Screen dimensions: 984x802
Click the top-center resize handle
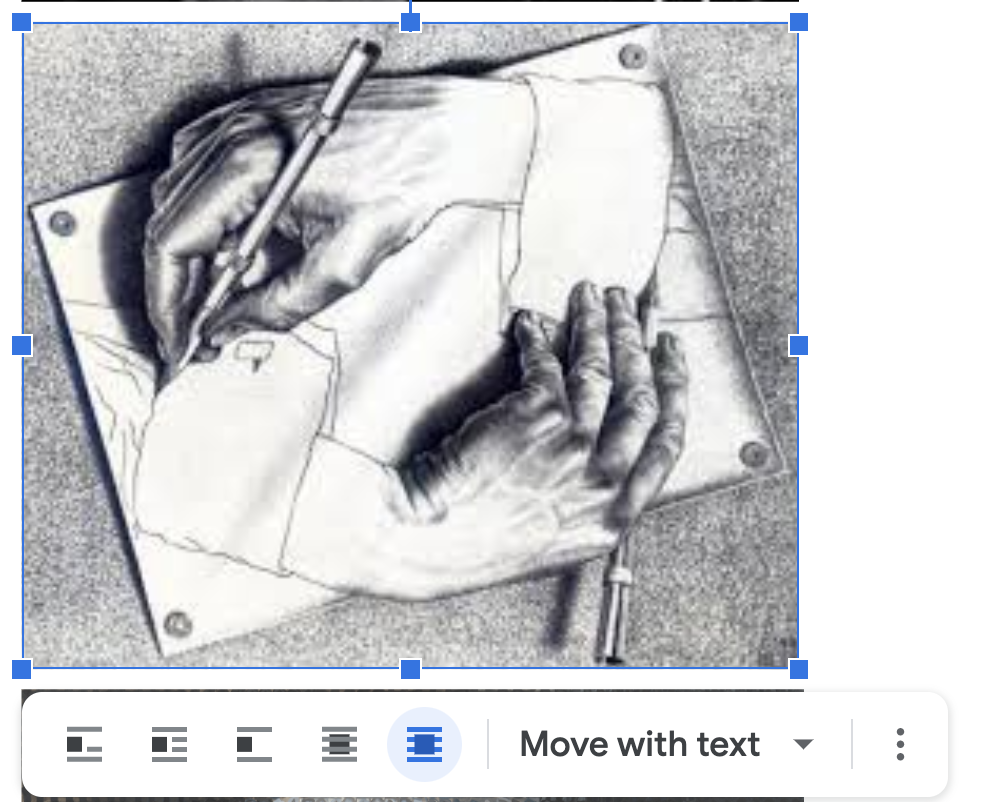410,22
